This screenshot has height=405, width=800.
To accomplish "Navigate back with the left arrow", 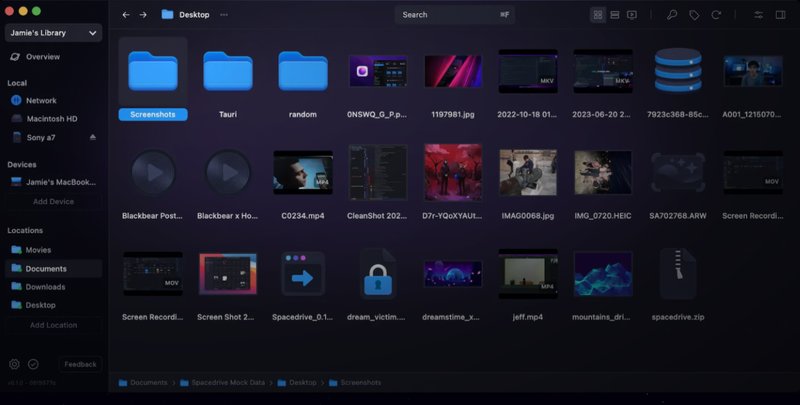I will pos(125,15).
